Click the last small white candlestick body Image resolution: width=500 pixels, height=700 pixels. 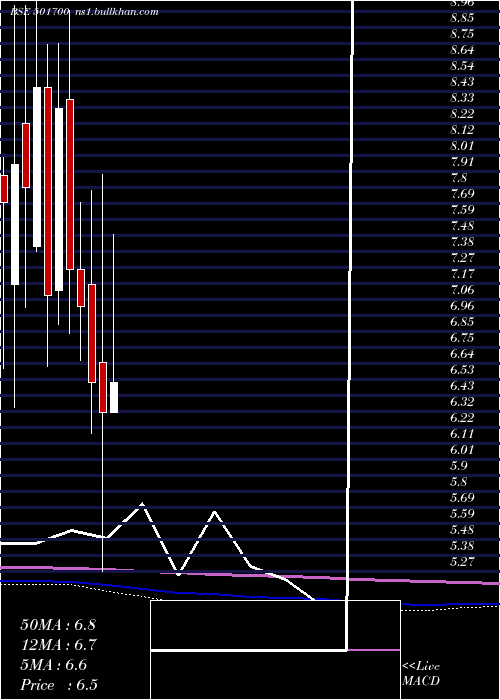click(x=114, y=397)
